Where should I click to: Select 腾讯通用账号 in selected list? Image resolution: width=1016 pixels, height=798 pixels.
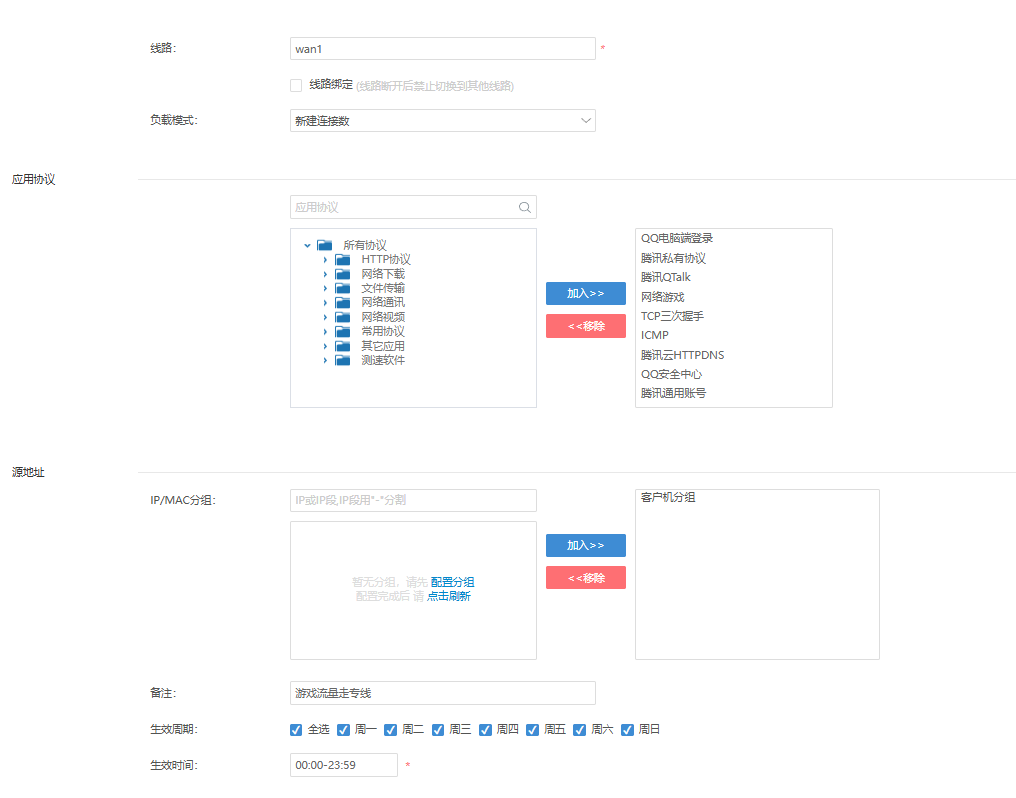(x=673, y=393)
